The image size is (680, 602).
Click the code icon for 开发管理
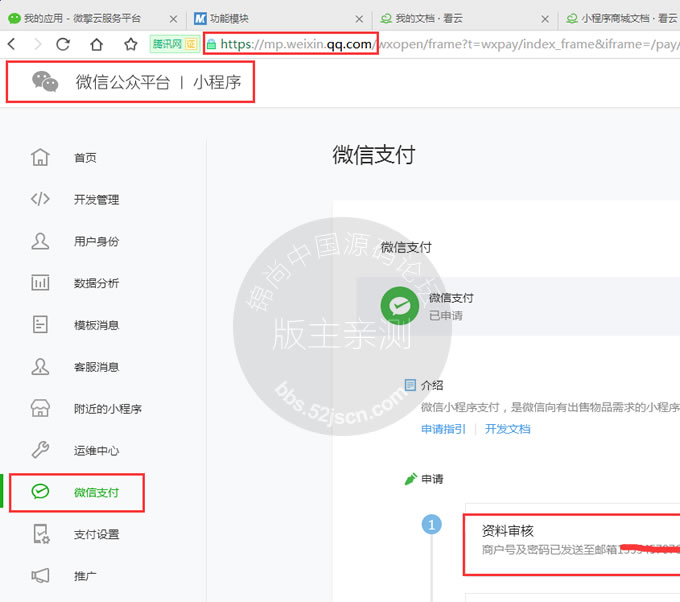[x=40, y=199]
